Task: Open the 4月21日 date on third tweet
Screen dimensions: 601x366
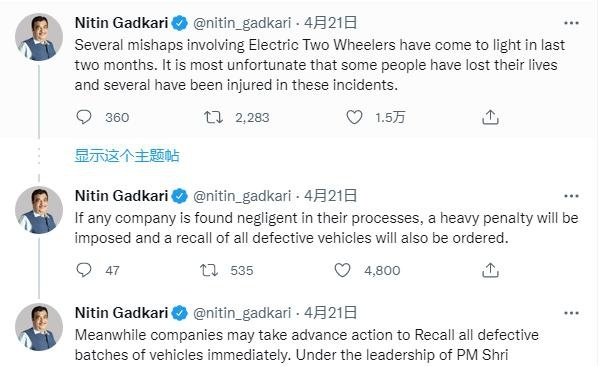Action: [x=330, y=313]
